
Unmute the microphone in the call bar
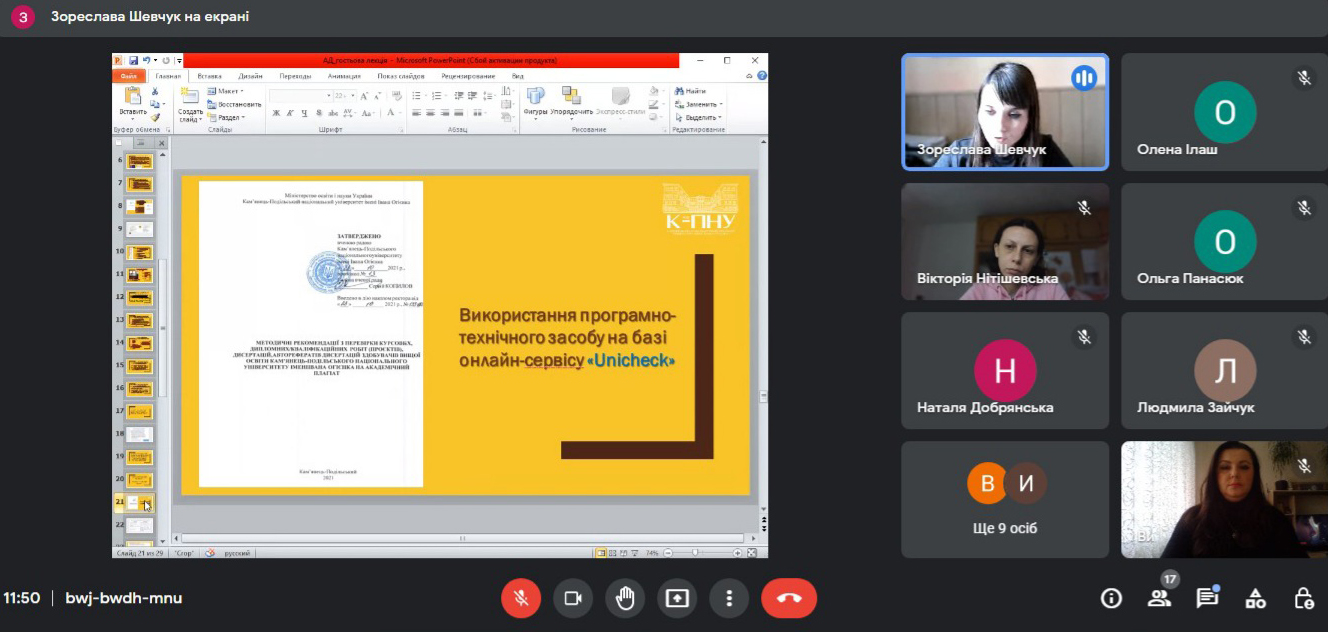(x=521, y=598)
